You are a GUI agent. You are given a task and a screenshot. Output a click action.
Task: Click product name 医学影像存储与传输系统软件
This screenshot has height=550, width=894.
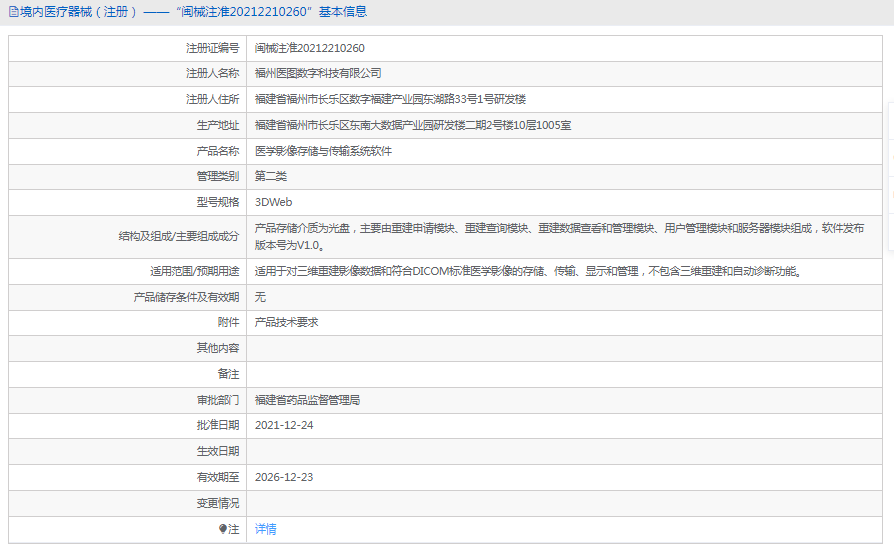coord(323,151)
